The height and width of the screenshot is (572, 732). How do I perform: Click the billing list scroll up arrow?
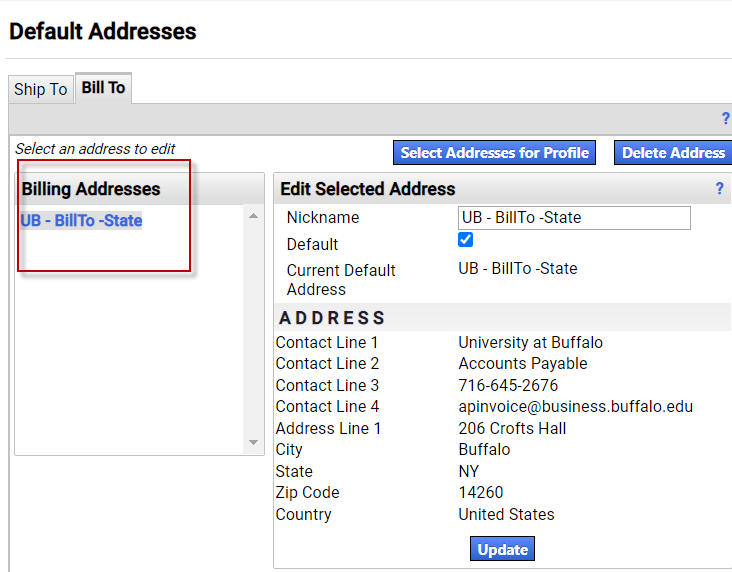click(x=253, y=217)
